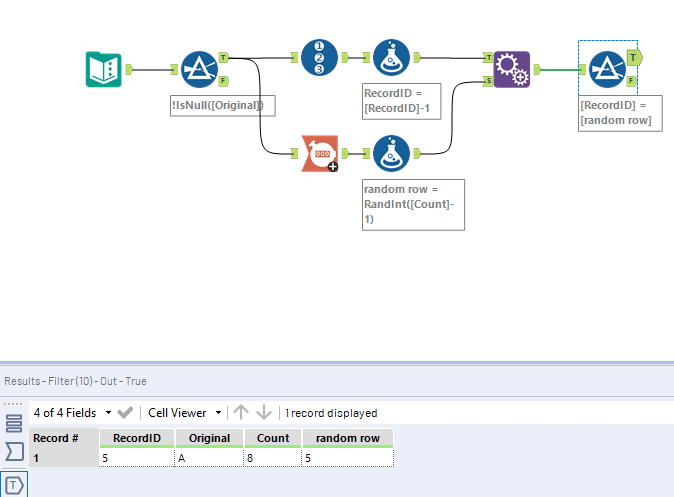Click the 1 record displayed status text
Screen dimensions: 674x497
pos(331,413)
